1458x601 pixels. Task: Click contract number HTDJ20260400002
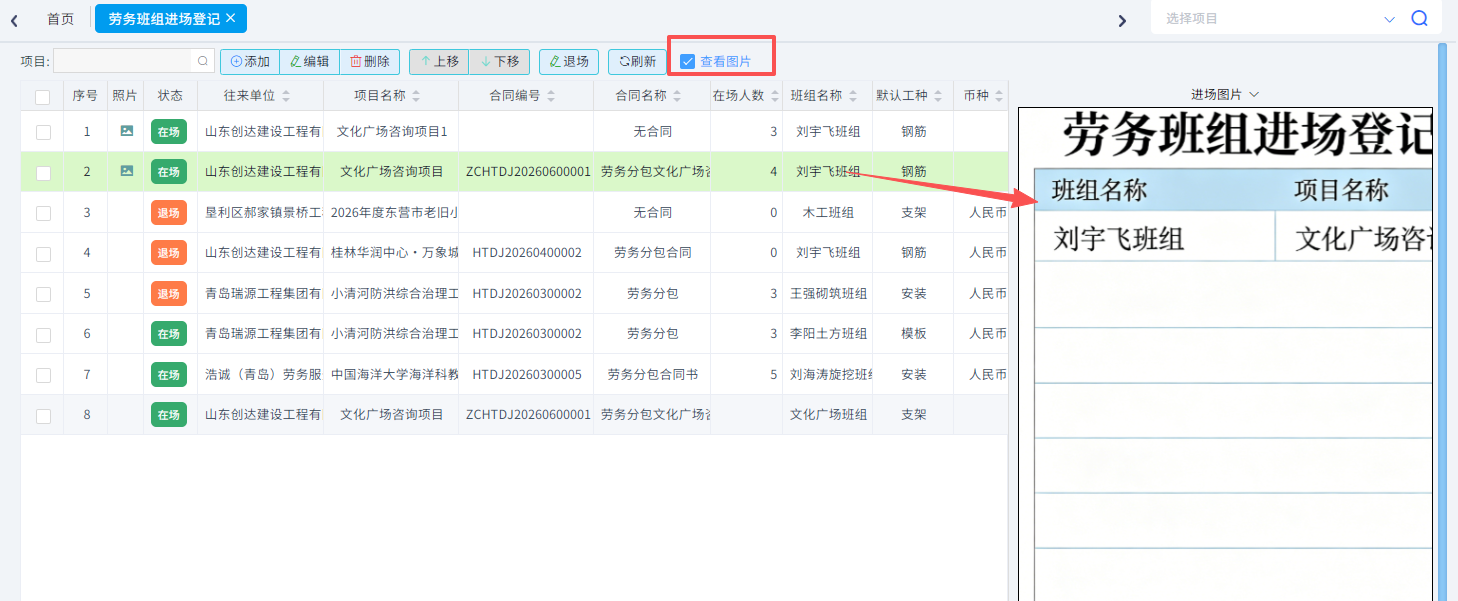click(x=527, y=253)
